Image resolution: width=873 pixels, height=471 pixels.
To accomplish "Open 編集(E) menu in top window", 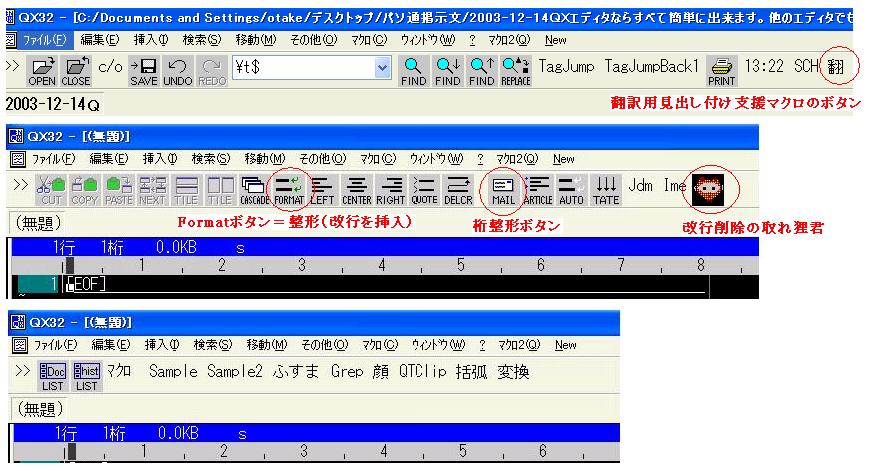I will click(100, 40).
